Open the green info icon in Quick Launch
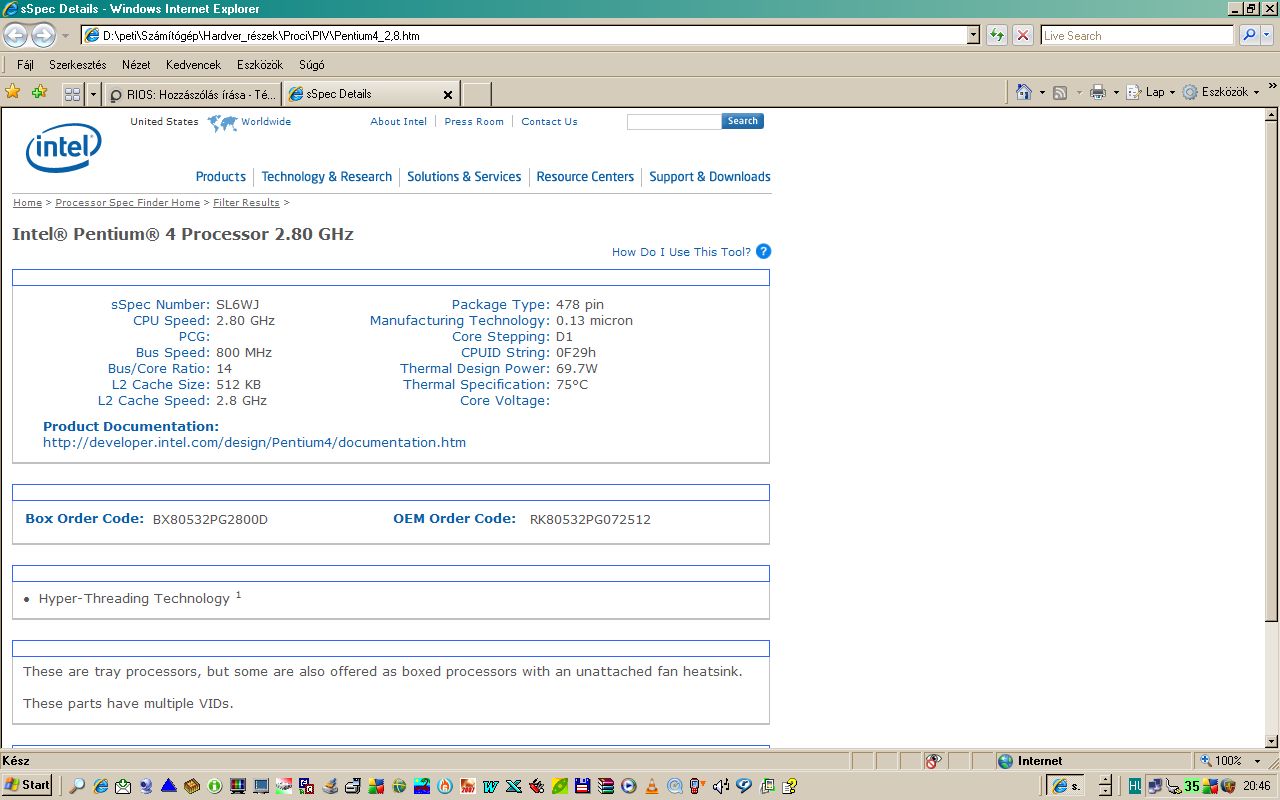 215,786
